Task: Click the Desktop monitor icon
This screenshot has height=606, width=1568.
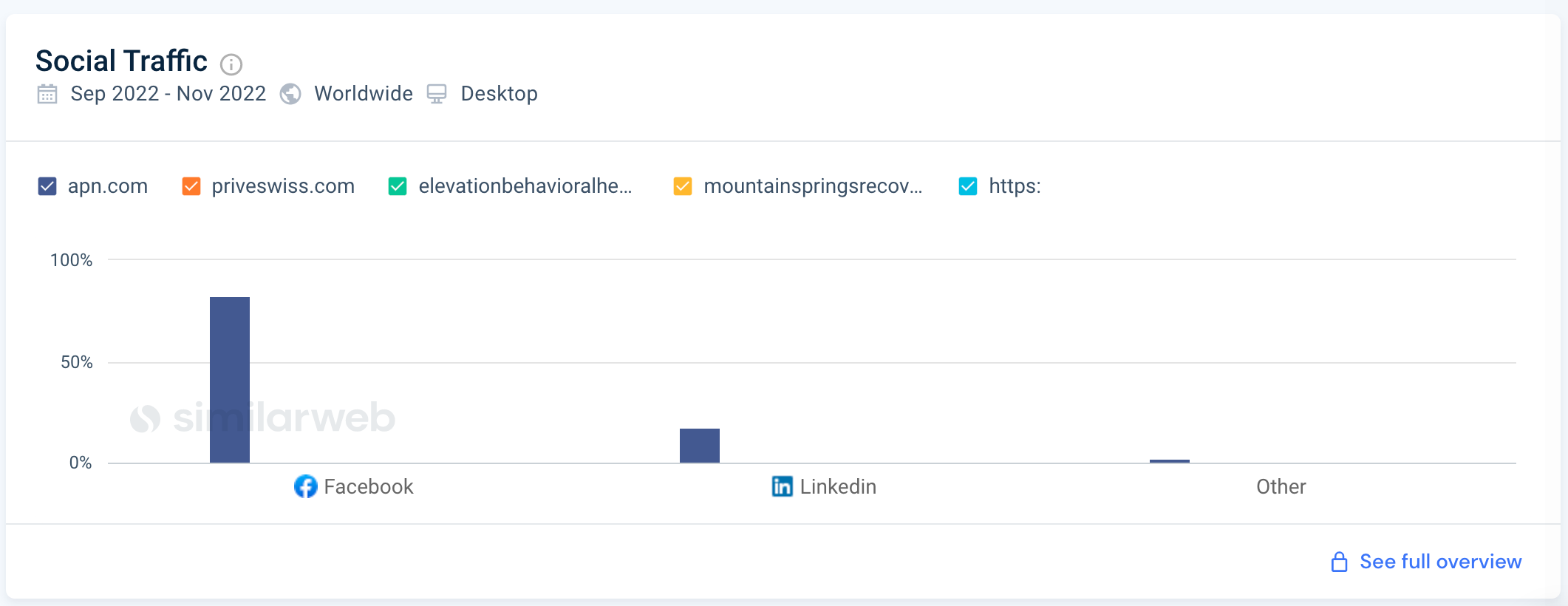Action: (437, 94)
